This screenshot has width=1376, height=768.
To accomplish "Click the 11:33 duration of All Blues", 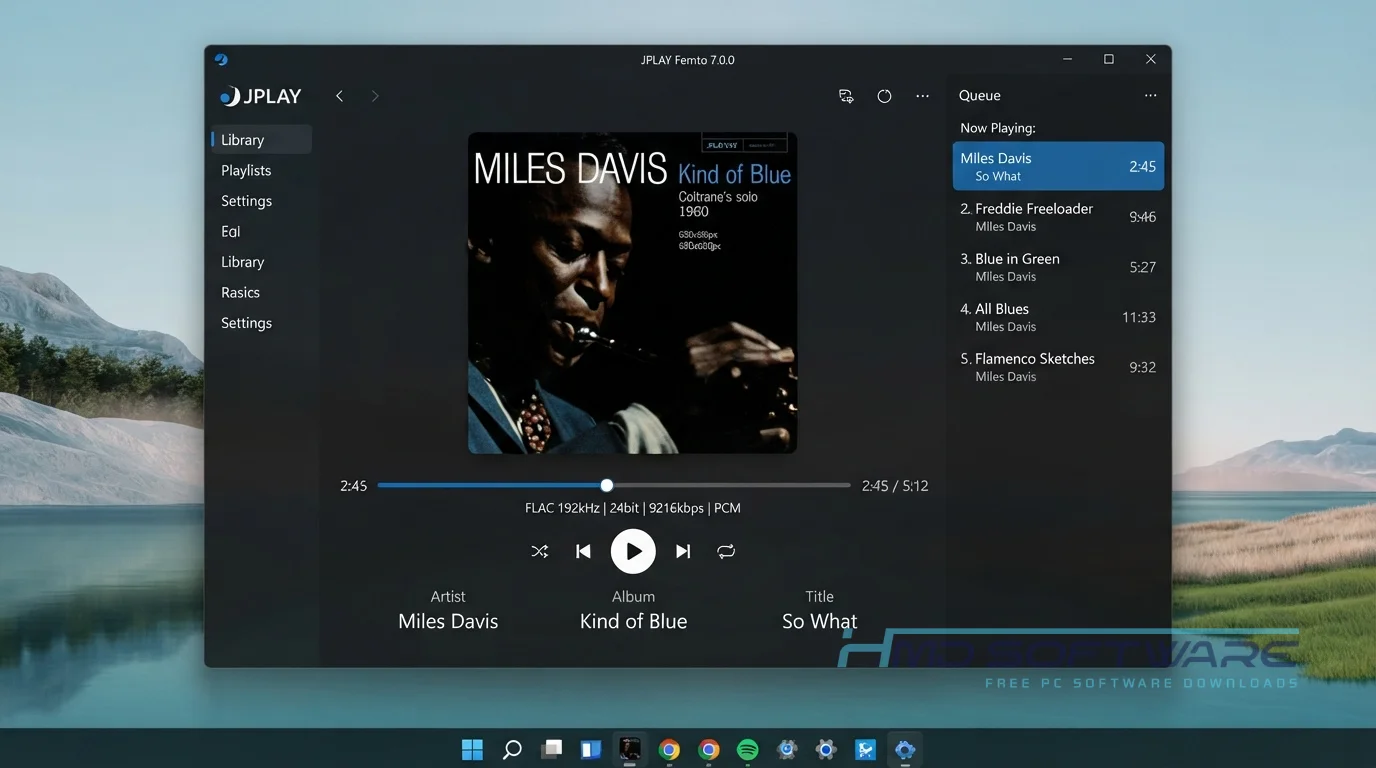I will click(x=1139, y=317).
